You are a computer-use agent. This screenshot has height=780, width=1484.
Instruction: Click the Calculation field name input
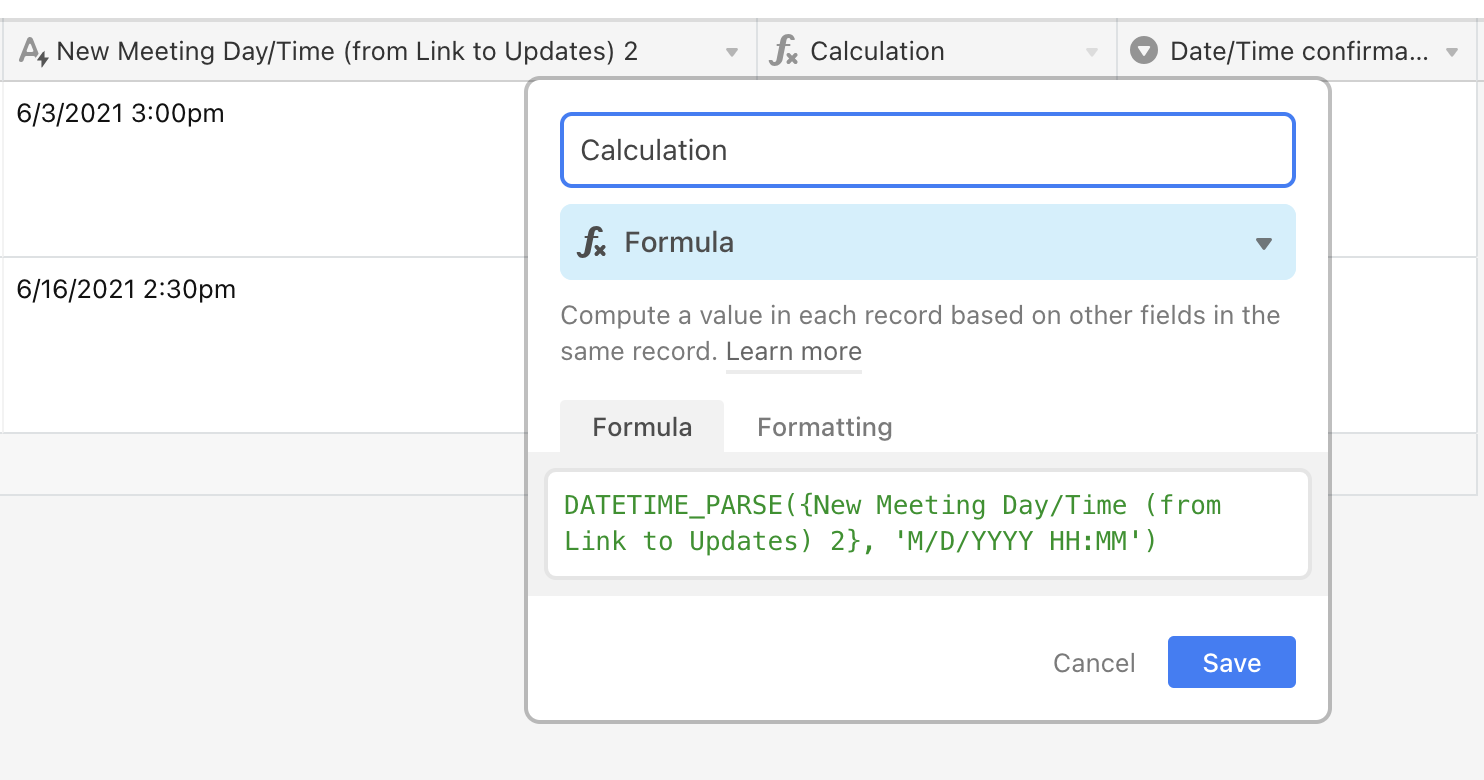(928, 150)
